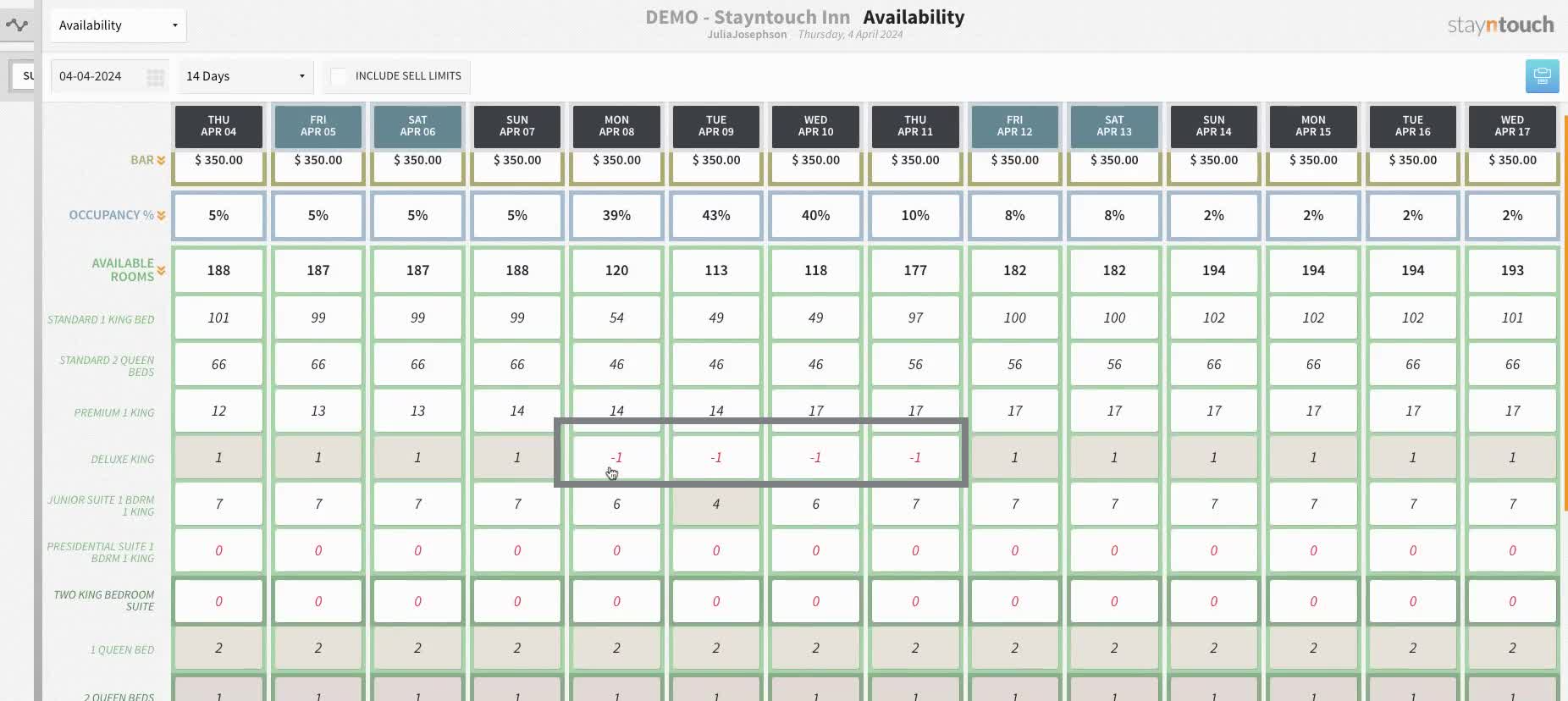Screen dimensions: 1568x701
Task: Click Deluxe King -1 cell for Apr 10
Action: (815, 457)
